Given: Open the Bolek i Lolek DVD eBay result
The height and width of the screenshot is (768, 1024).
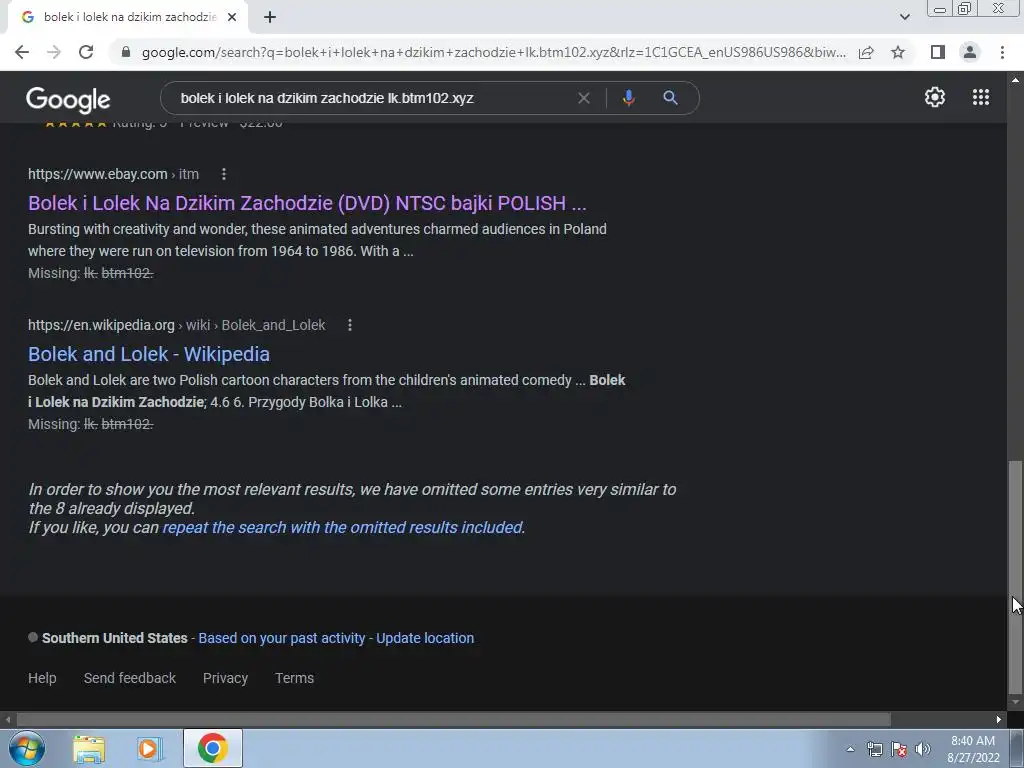Looking at the screenshot, I should coord(307,203).
